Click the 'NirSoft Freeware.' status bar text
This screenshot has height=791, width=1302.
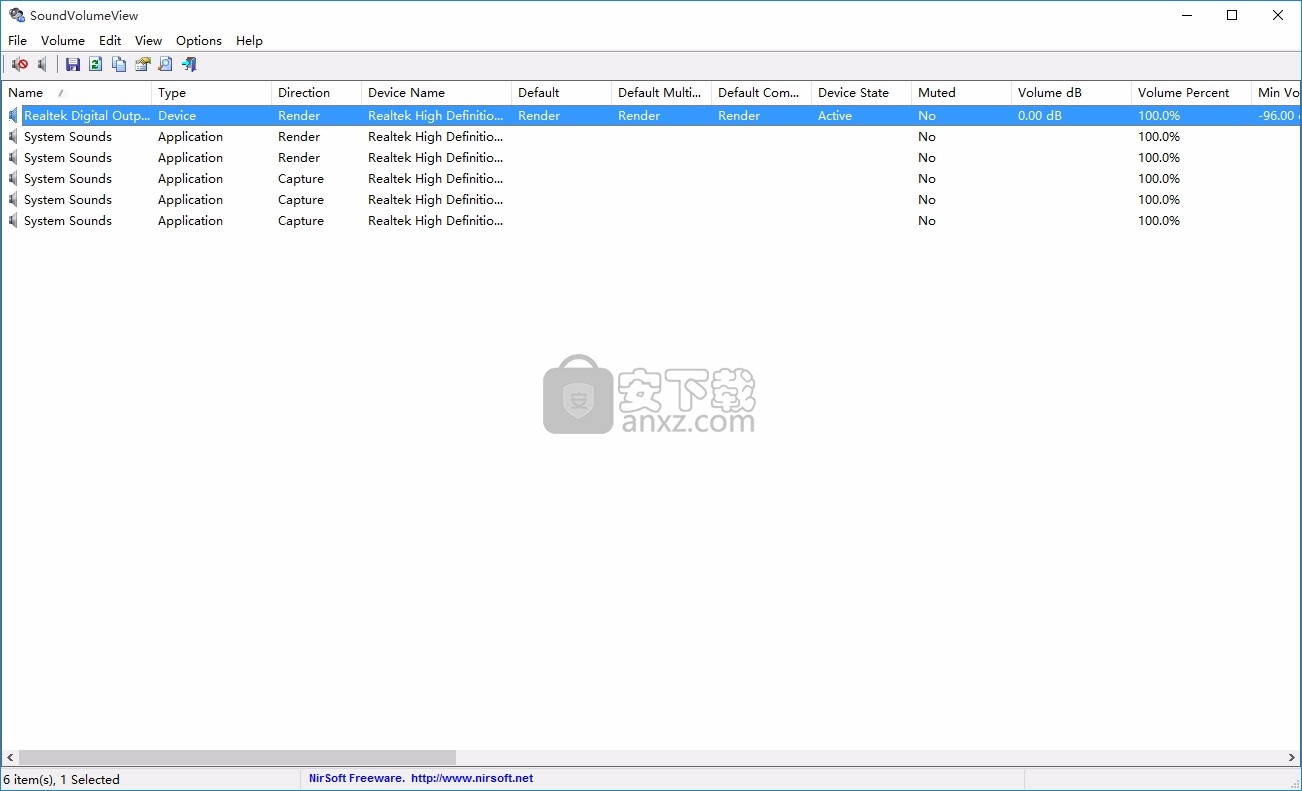(356, 778)
